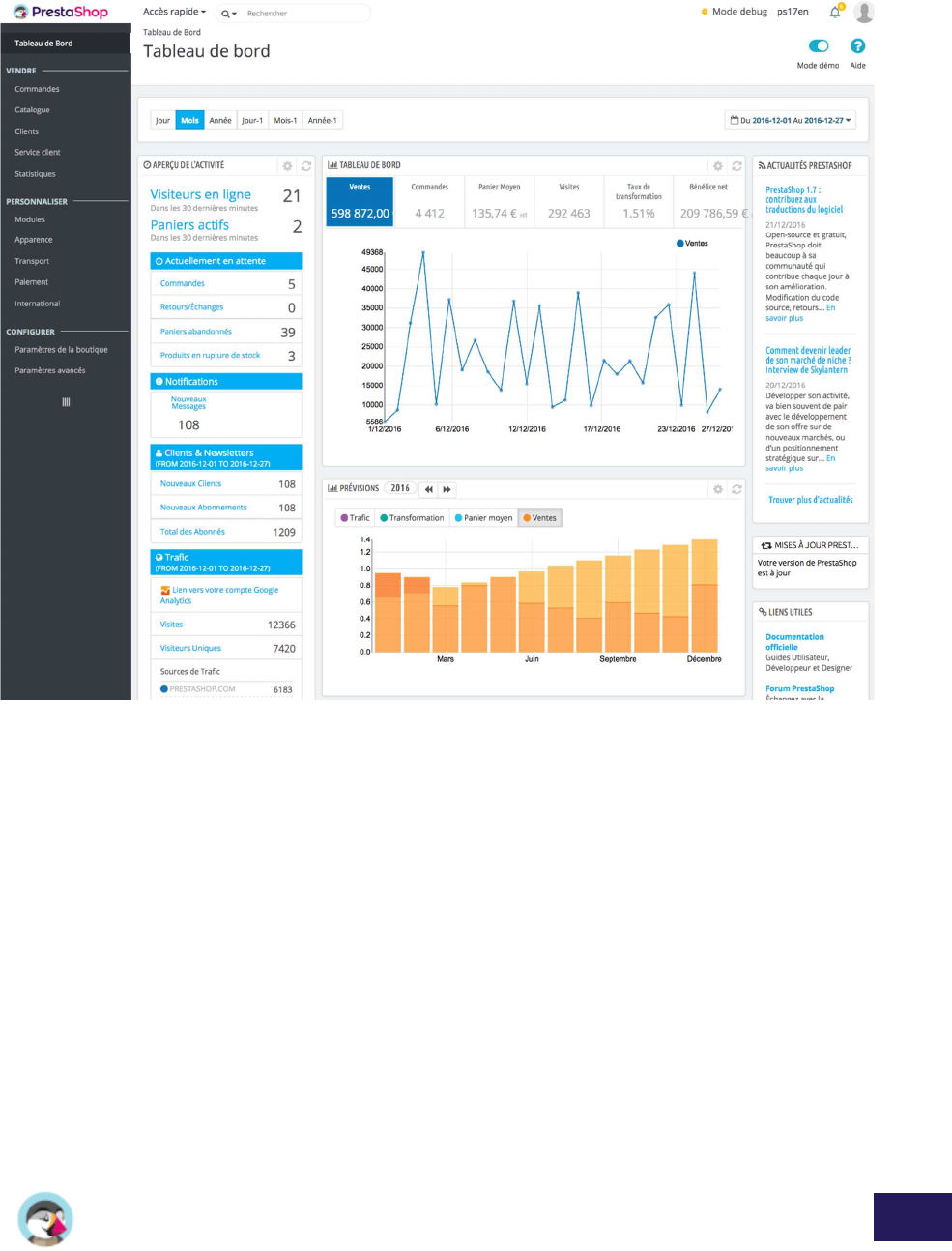
Task: Open Lien vers votre compte Google Analytics
Action: pyautogui.click(x=219, y=595)
